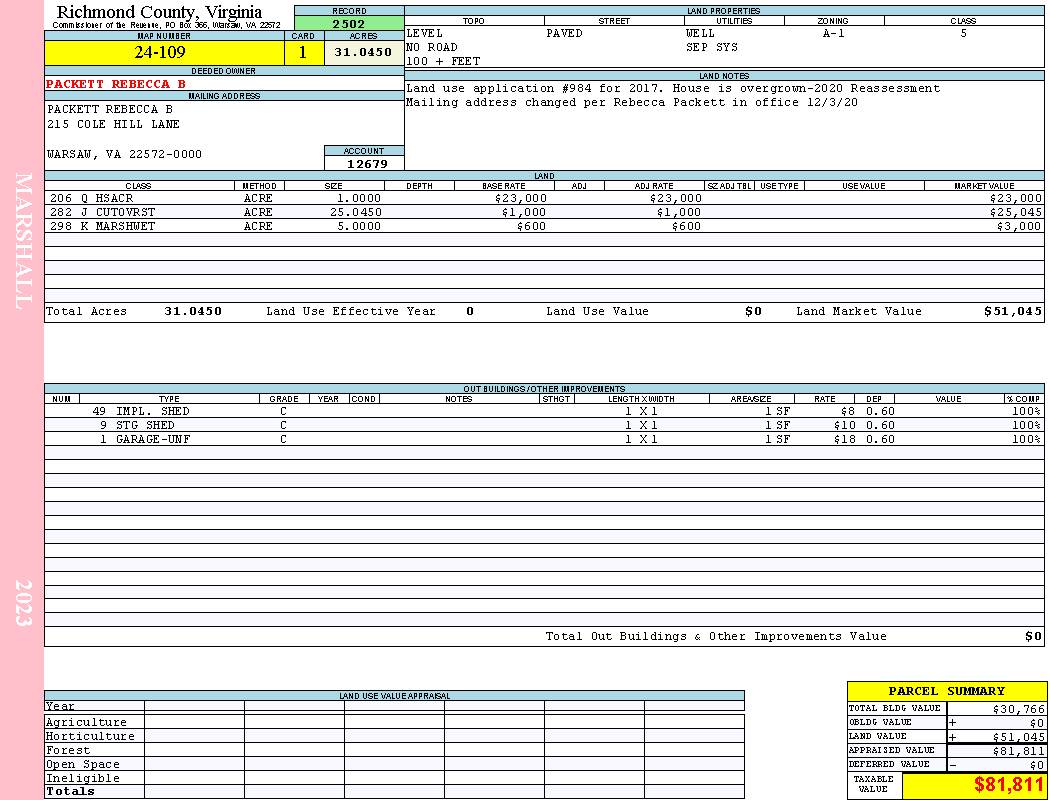Click Total Out Buildings & Other Improvements Value label
The height and width of the screenshot is (800, 1050).
point(716,637)
